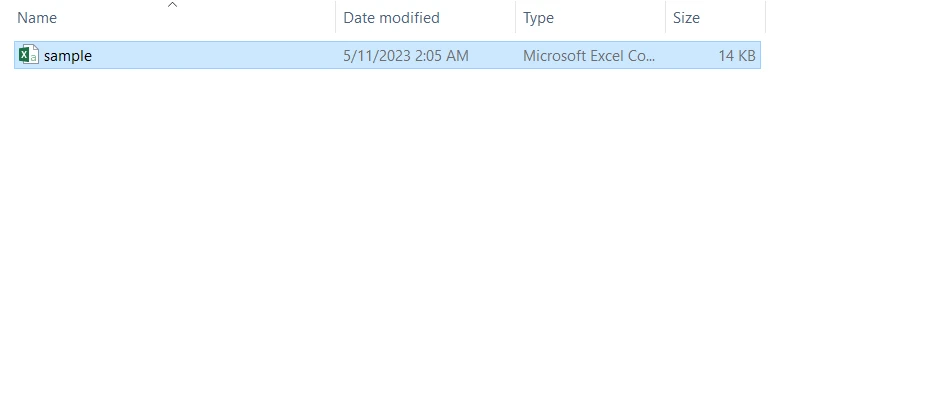Viewport: 929px width, 417px height.
Task: Click the 'Microsoft Excel Co...' type cell
Action: click(588, 56)
